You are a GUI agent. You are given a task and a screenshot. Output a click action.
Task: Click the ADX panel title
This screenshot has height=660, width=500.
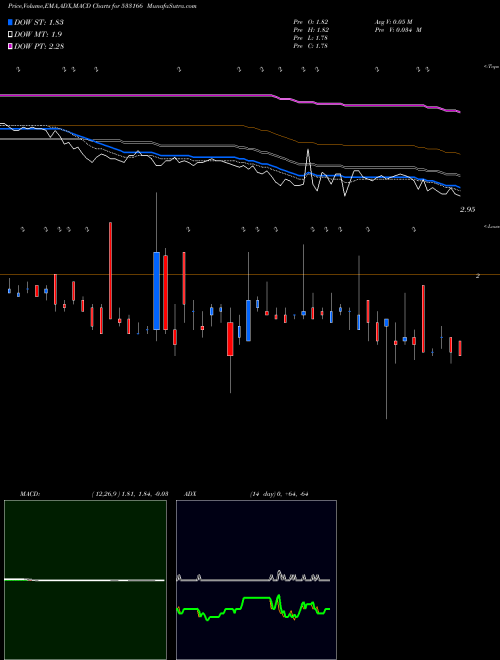coord(190,494)
